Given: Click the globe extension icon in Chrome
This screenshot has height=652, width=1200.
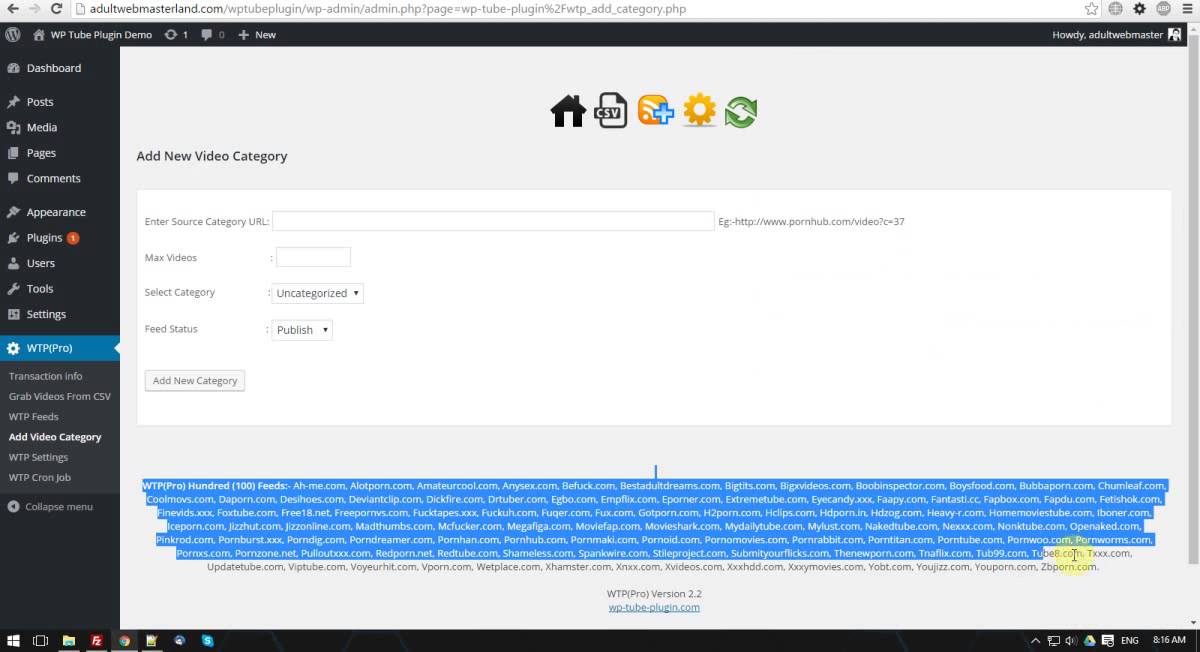Looking at the screenshot, I should [x=1115, y=9].
